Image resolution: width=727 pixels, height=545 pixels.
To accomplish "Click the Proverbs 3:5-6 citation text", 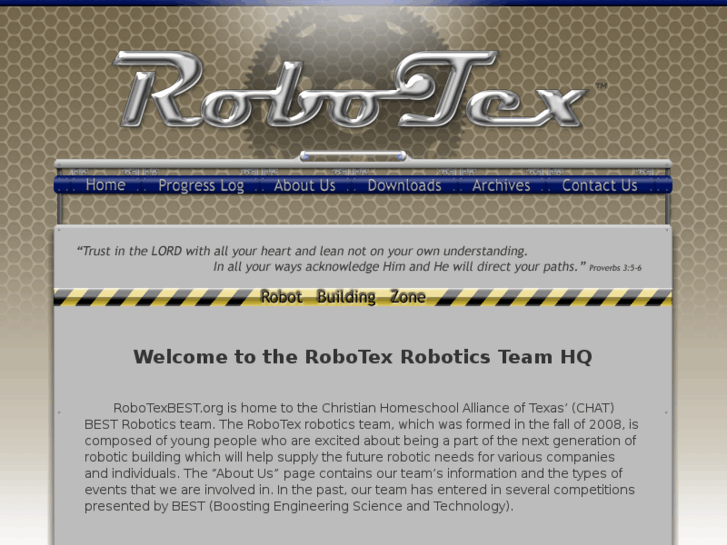I will [x=615, y=268].
